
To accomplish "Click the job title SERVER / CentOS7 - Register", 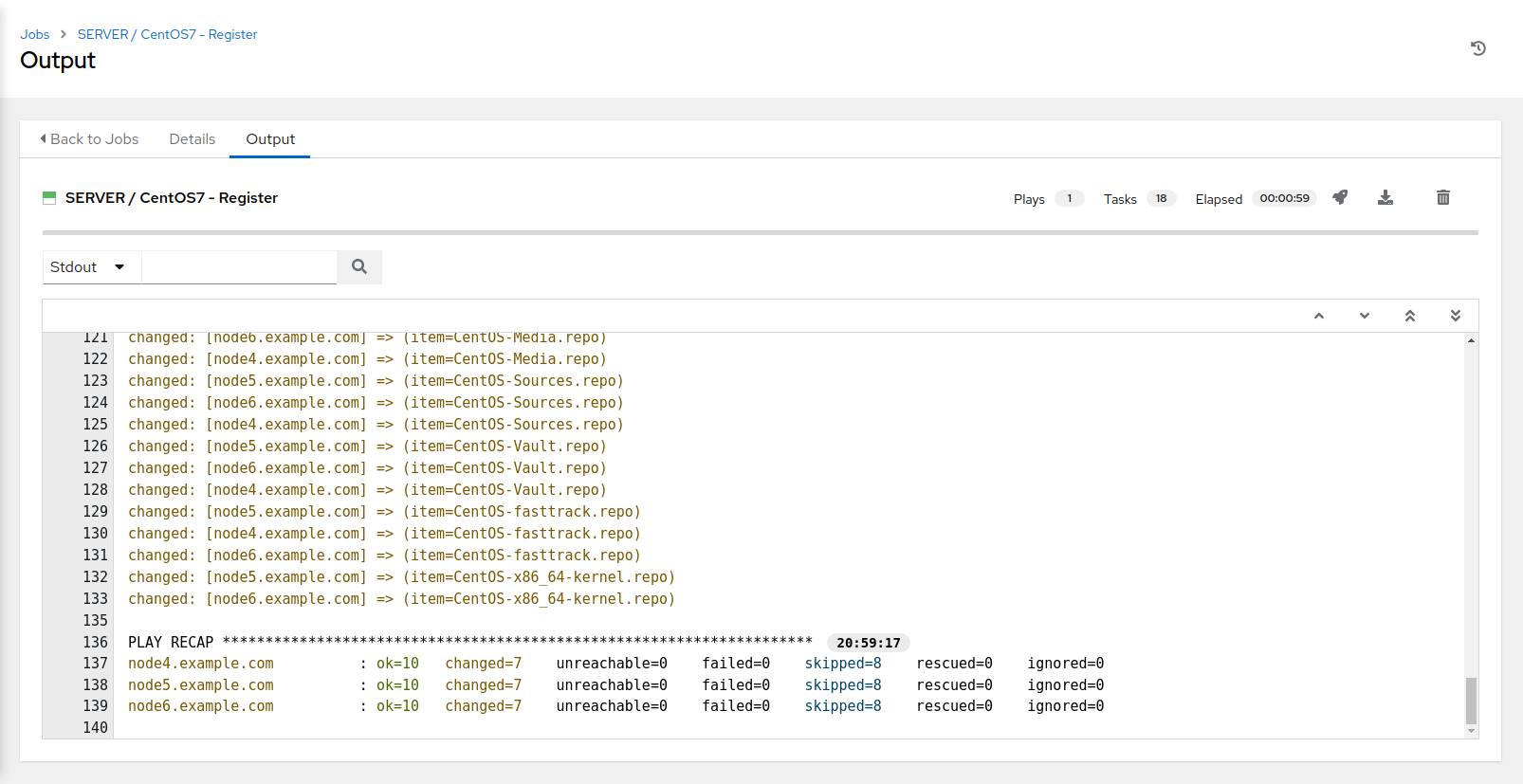I will [172, 197].
